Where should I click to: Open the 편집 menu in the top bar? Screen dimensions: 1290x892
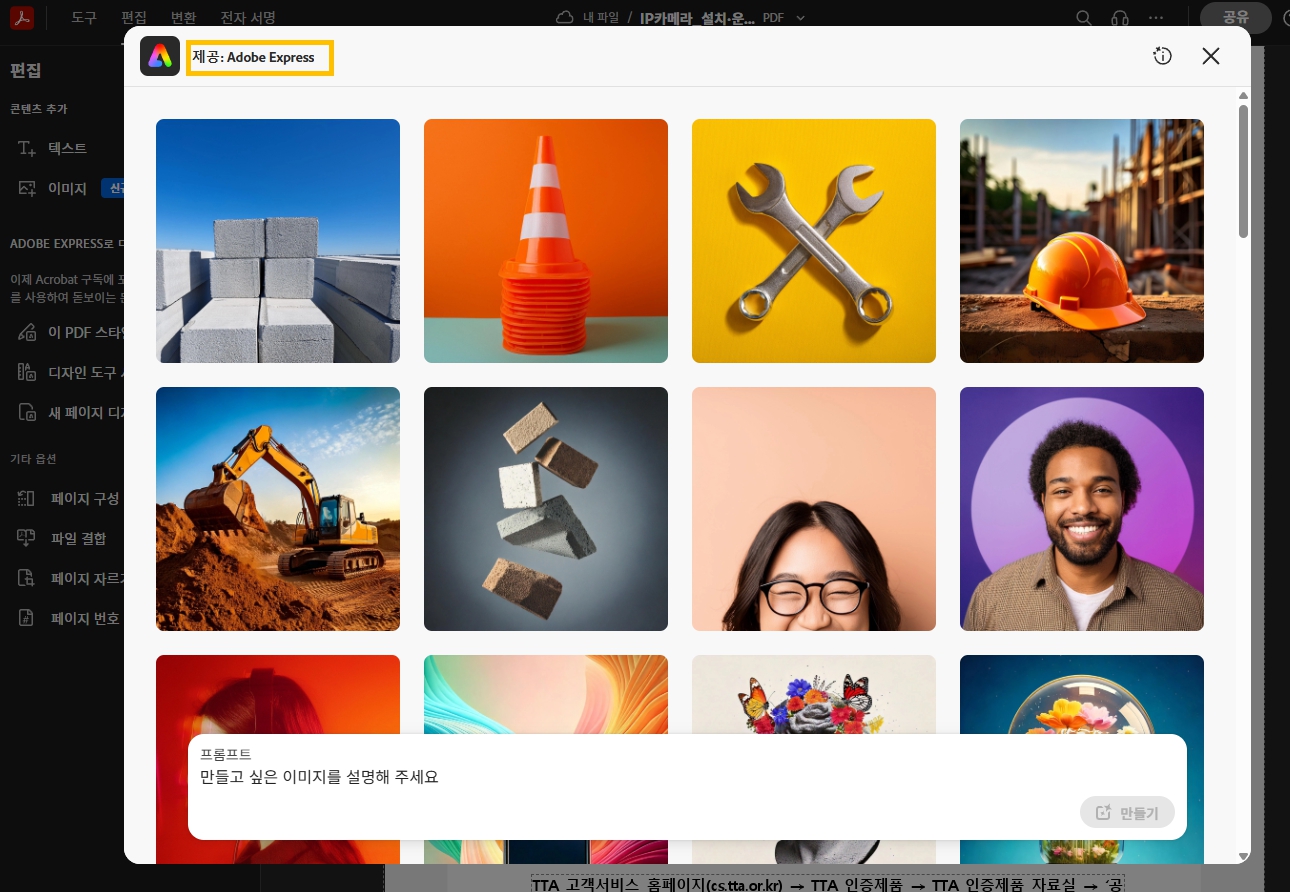pyautogui.click(x=134, y=18)
